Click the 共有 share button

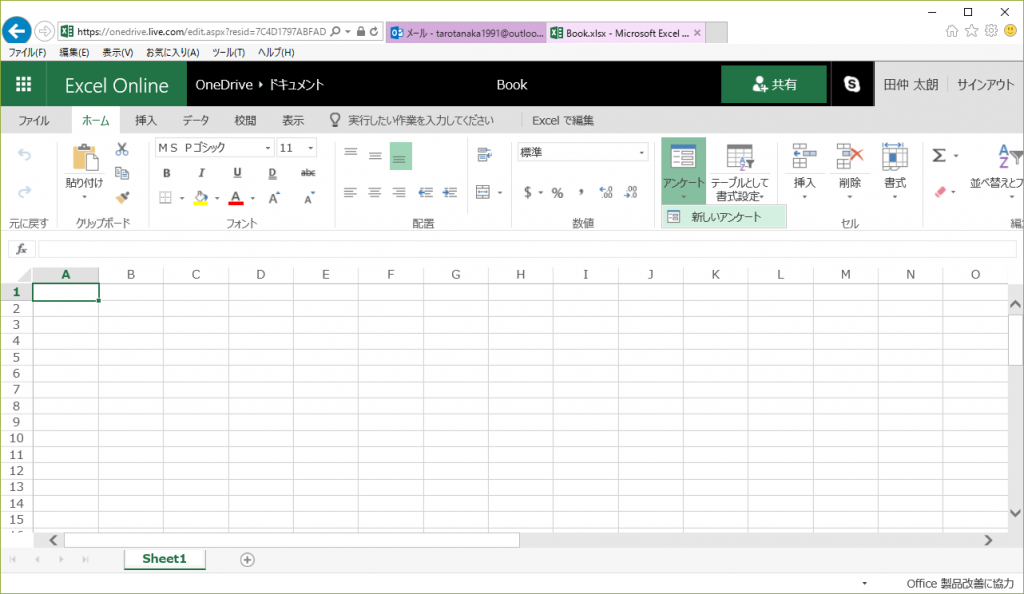774,84
